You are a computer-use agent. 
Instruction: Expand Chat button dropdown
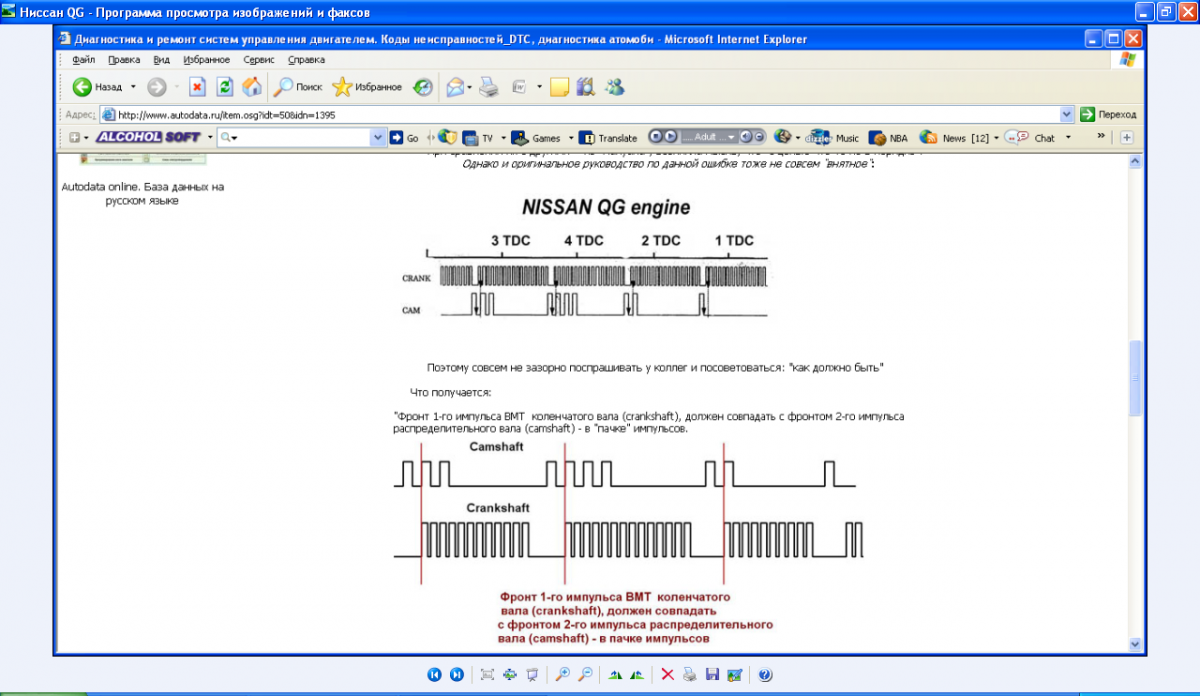(1067, 137)
